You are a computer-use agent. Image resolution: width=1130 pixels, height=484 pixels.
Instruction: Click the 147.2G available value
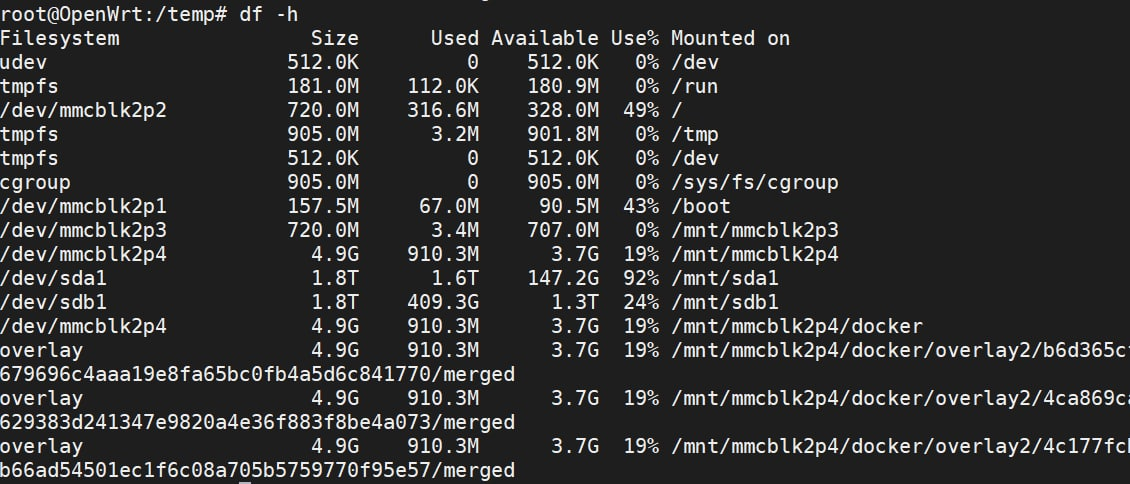(x=563, y=278)
